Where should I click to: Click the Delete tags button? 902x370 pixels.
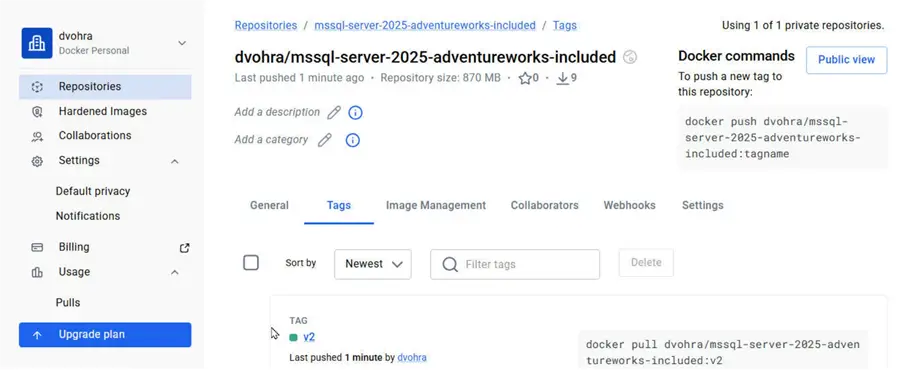coord(646,262)
